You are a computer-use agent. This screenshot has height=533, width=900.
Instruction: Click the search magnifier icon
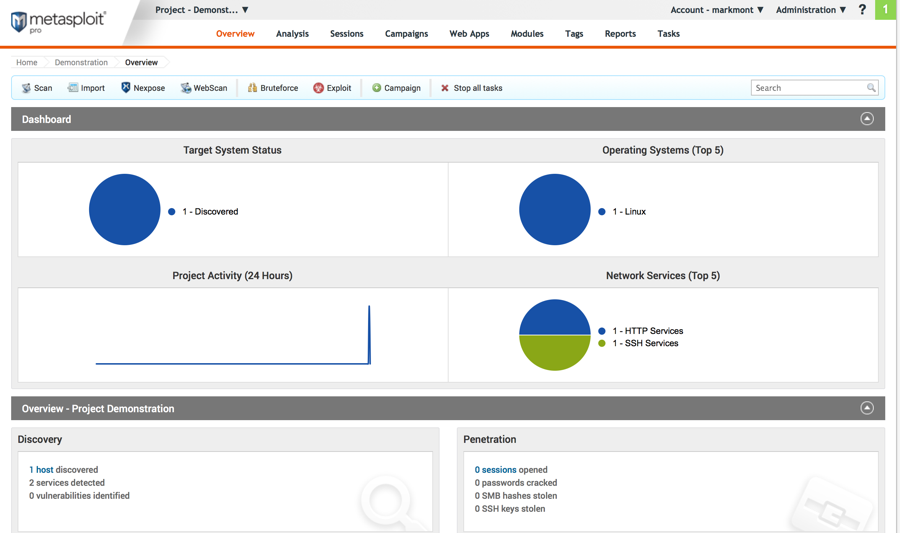pyautogui.click(x=871, y=88)
